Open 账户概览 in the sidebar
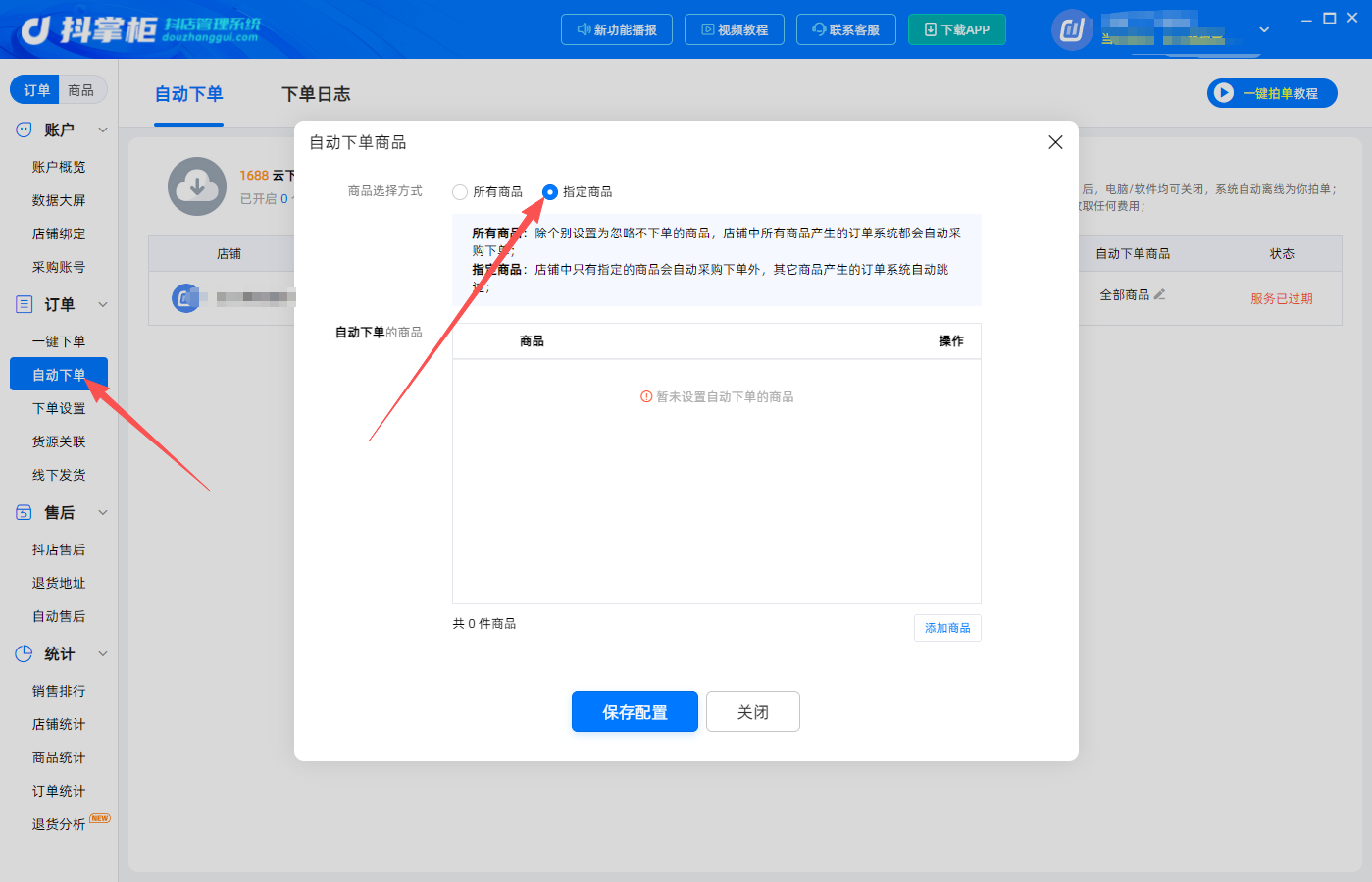This screenshot has width=1372, height=882. click(59, 167)
